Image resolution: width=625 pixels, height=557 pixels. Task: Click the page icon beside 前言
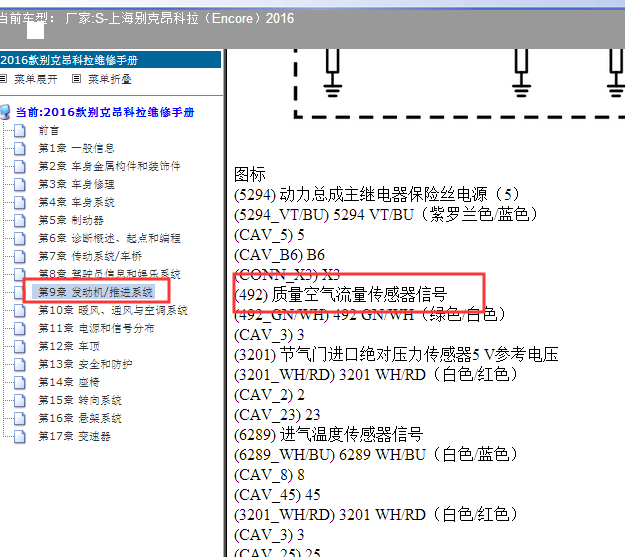[x=19, y=131]
